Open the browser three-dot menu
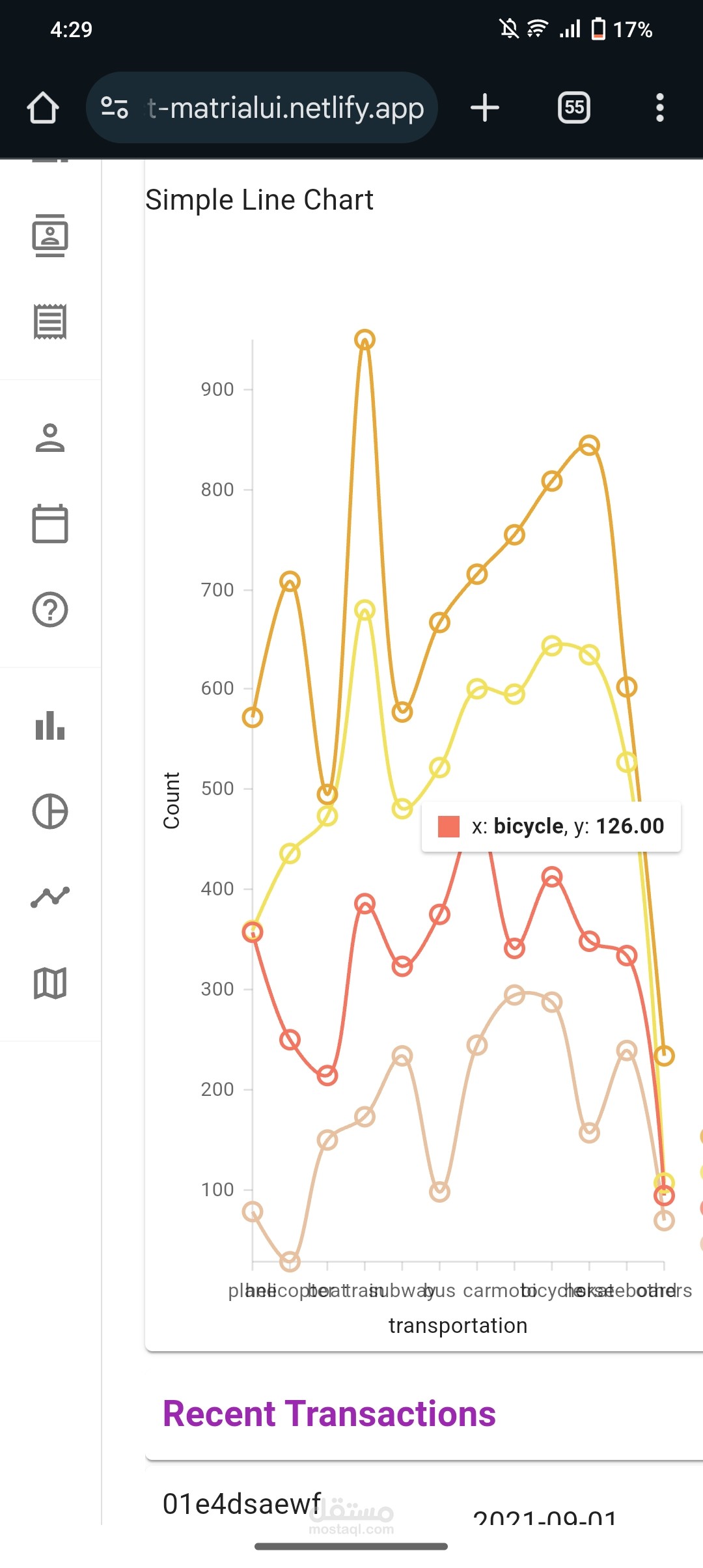Viewport: 703px width, 1568px height. click(660, 107)
